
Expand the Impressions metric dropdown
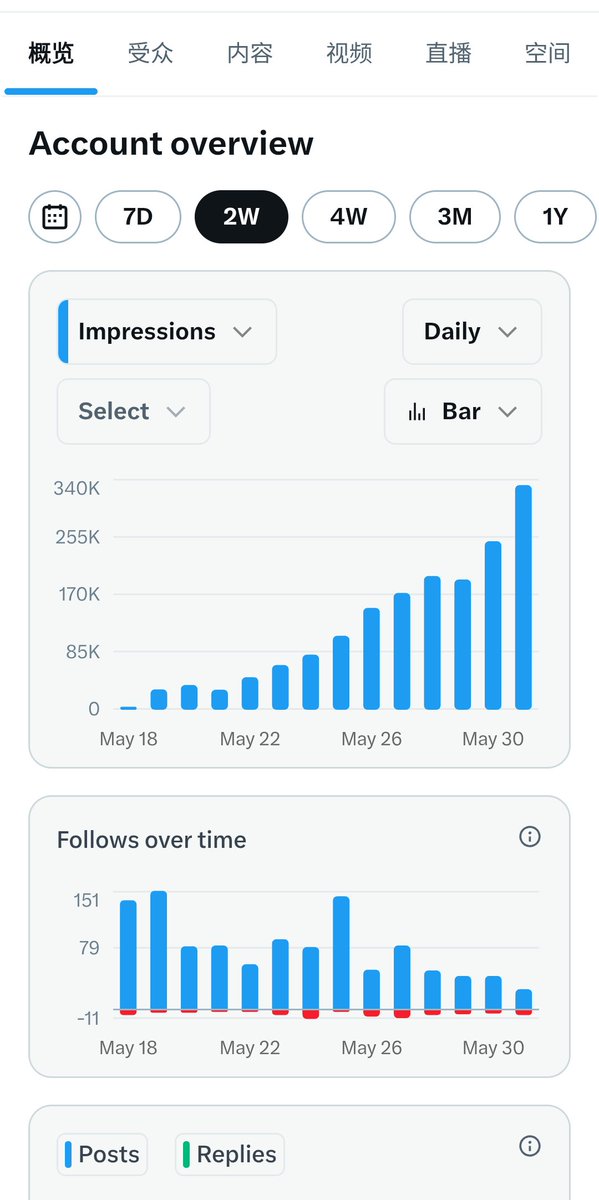point(167,332)
